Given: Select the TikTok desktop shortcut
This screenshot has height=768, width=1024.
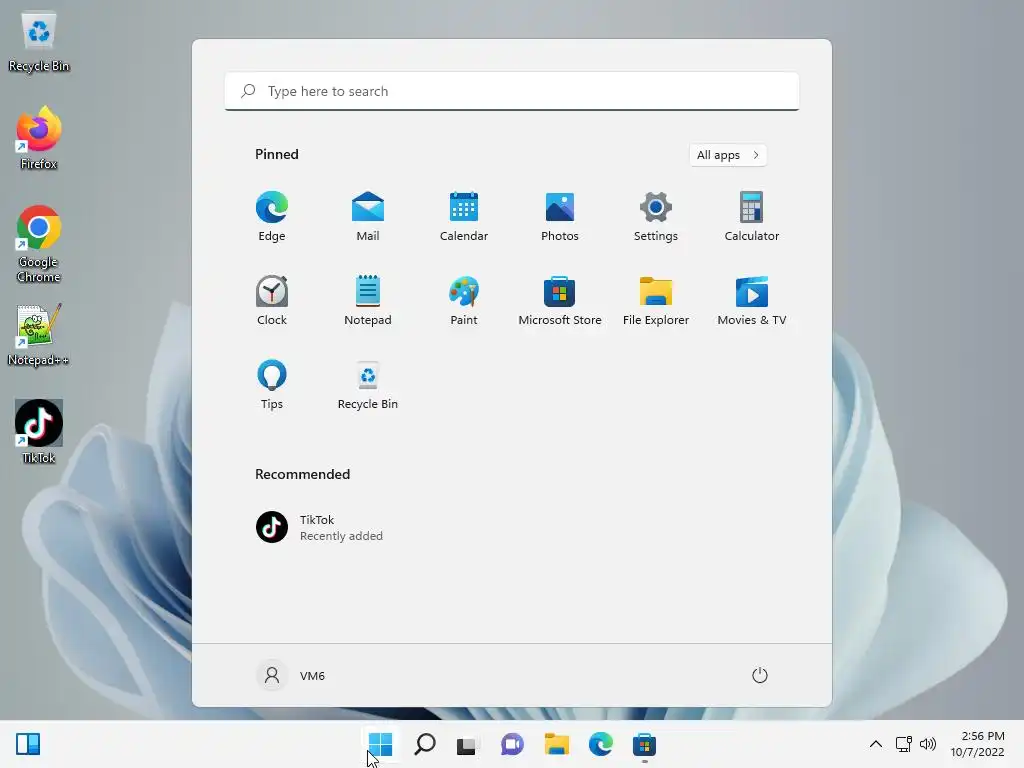Looking at the screenshot, I should click(39, 432).
